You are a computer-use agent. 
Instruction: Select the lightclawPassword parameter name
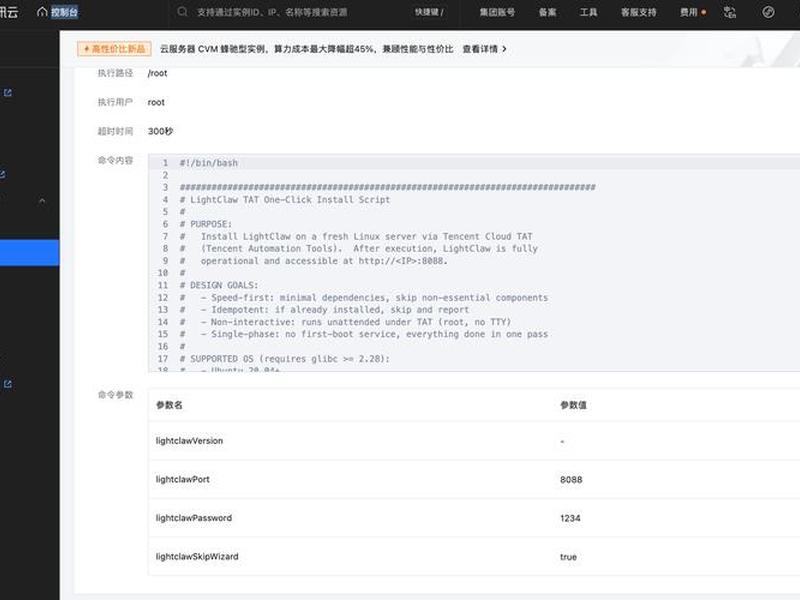click(x=194, y=518)
